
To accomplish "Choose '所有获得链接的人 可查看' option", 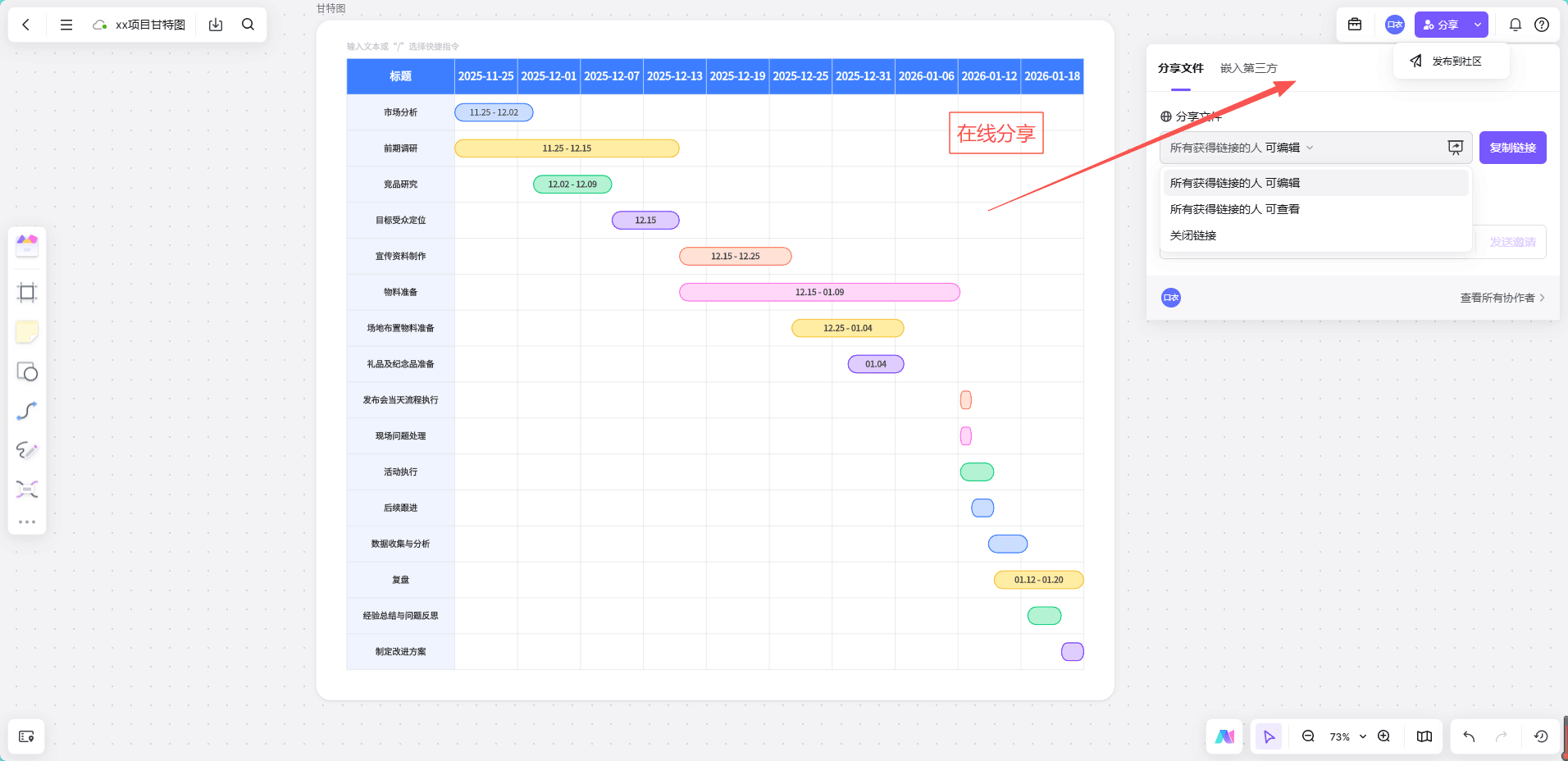I will [1234, 209].
